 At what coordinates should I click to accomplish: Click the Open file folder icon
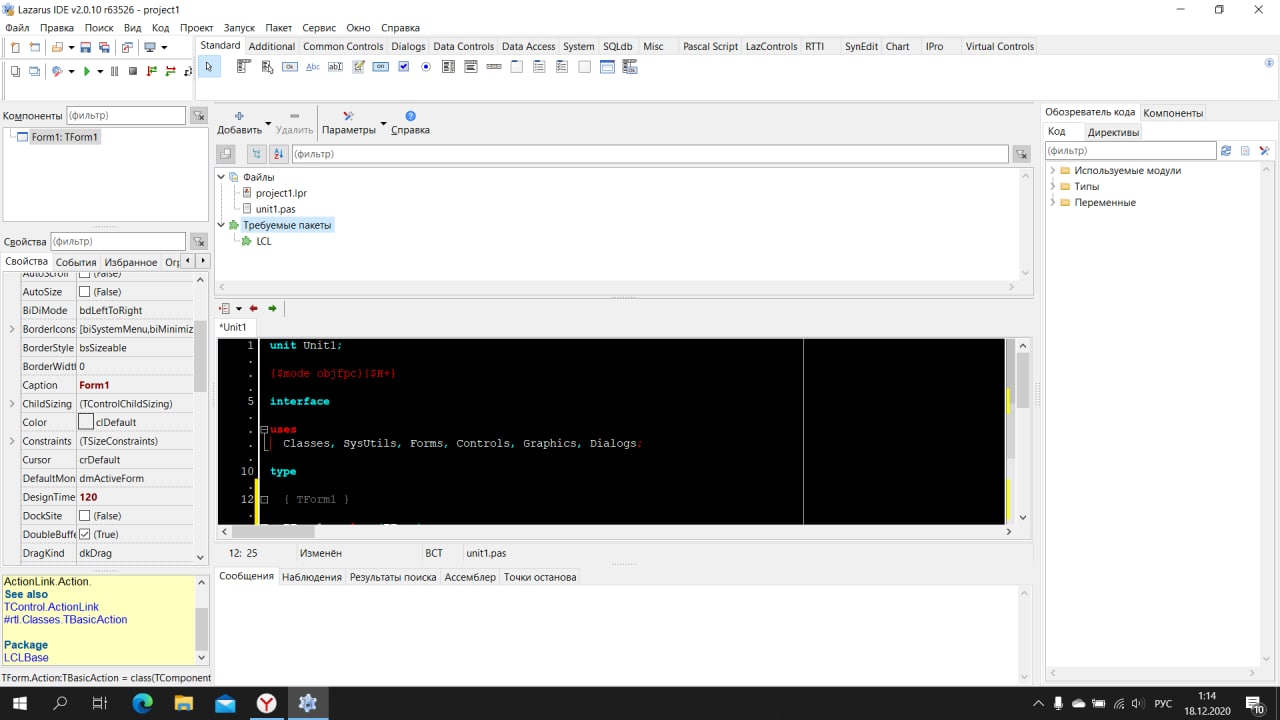(x=57, y=48)
